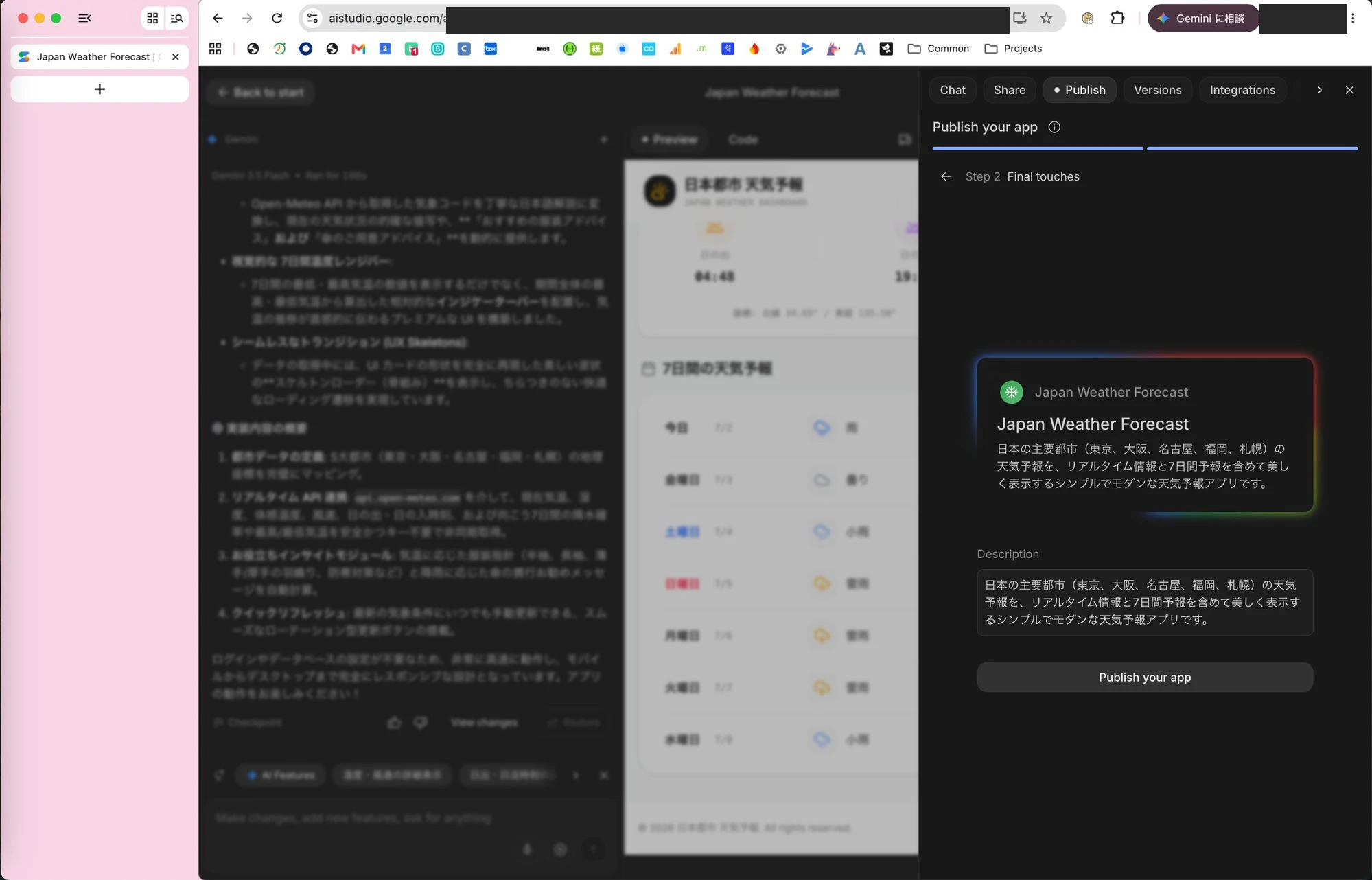Go back in browser history
The width and height of the screenshot is (1372, 880).
tap(218, 19)
